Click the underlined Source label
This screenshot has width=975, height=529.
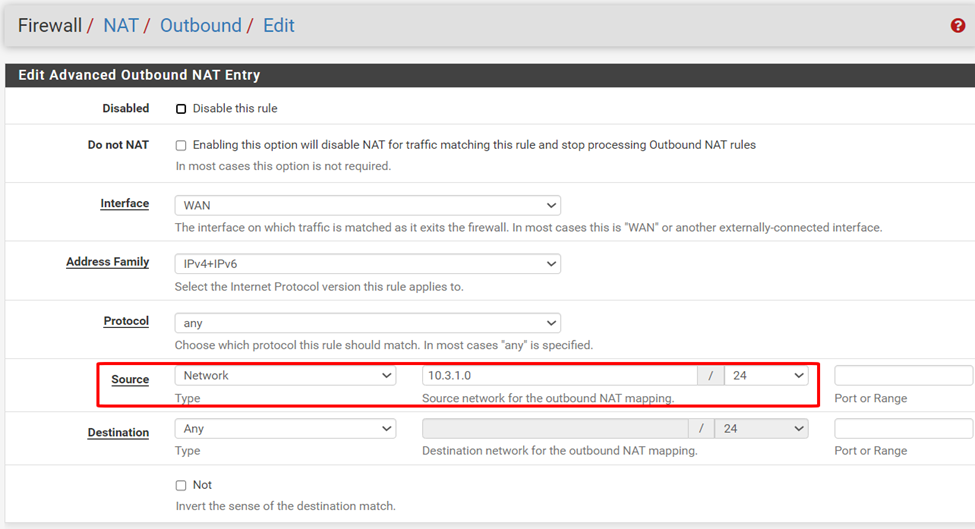pos(130,380)
